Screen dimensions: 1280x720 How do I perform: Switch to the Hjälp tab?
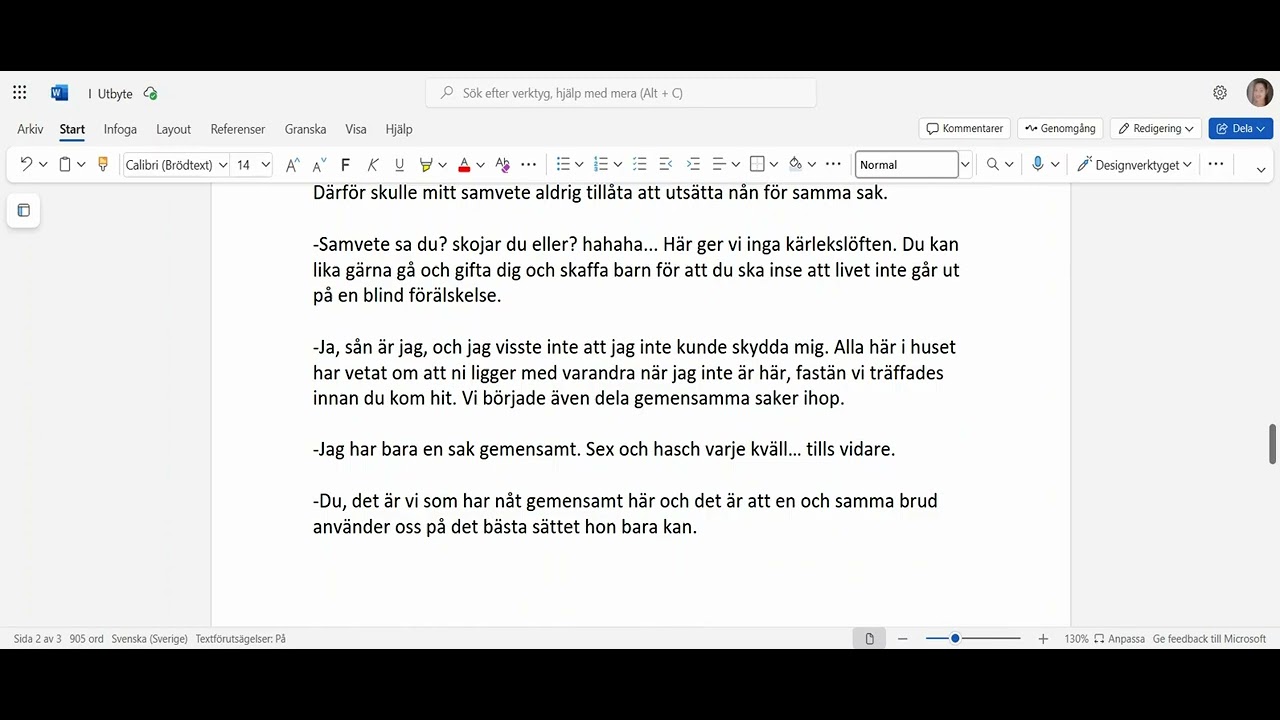399,129
